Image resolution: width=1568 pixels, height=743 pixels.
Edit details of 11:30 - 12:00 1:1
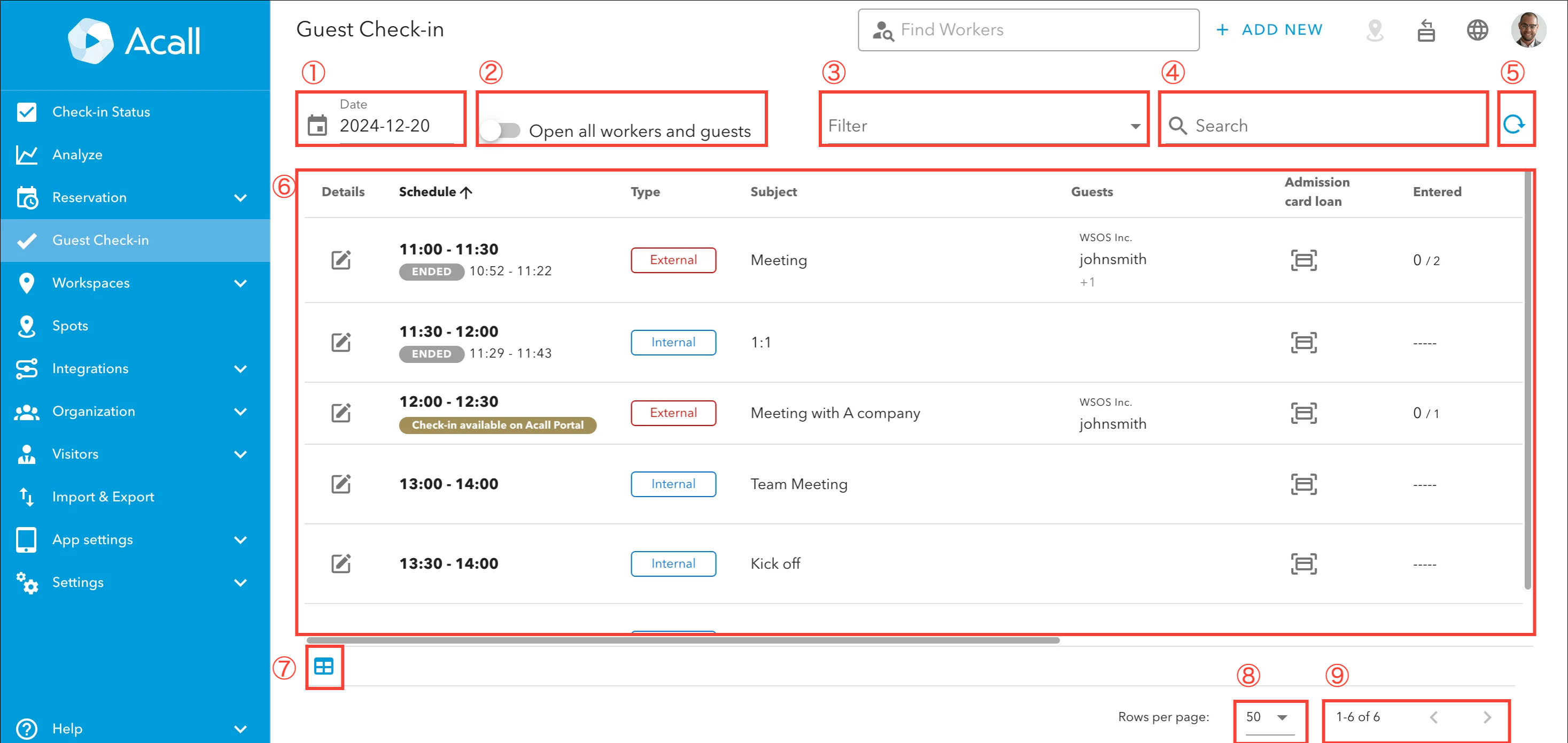tap(341, 342)
